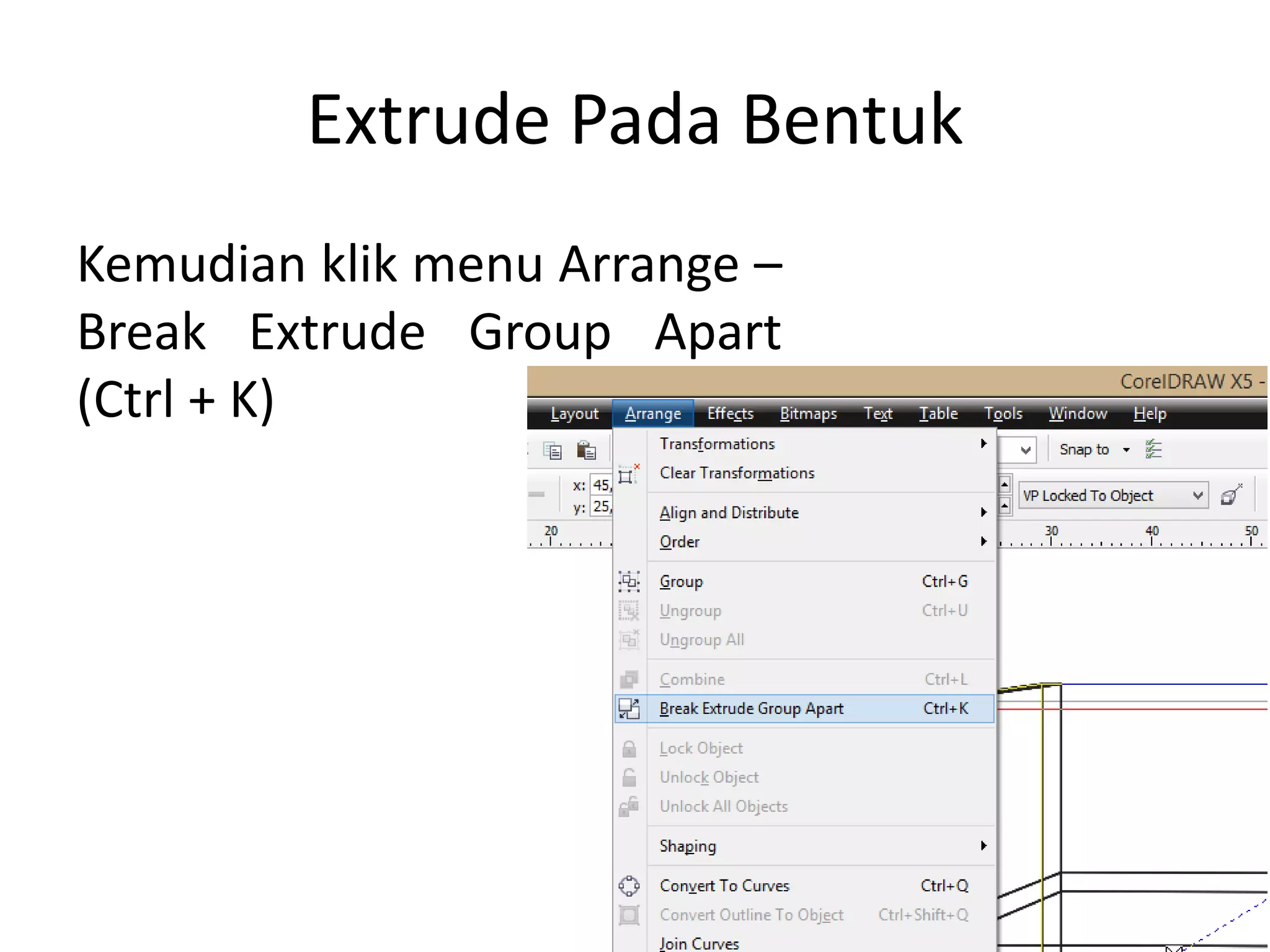Viewport: 1270px width, 952px height.
Task: Open the Help menu
Action: pyautogui.click(x=1150, y=413)
